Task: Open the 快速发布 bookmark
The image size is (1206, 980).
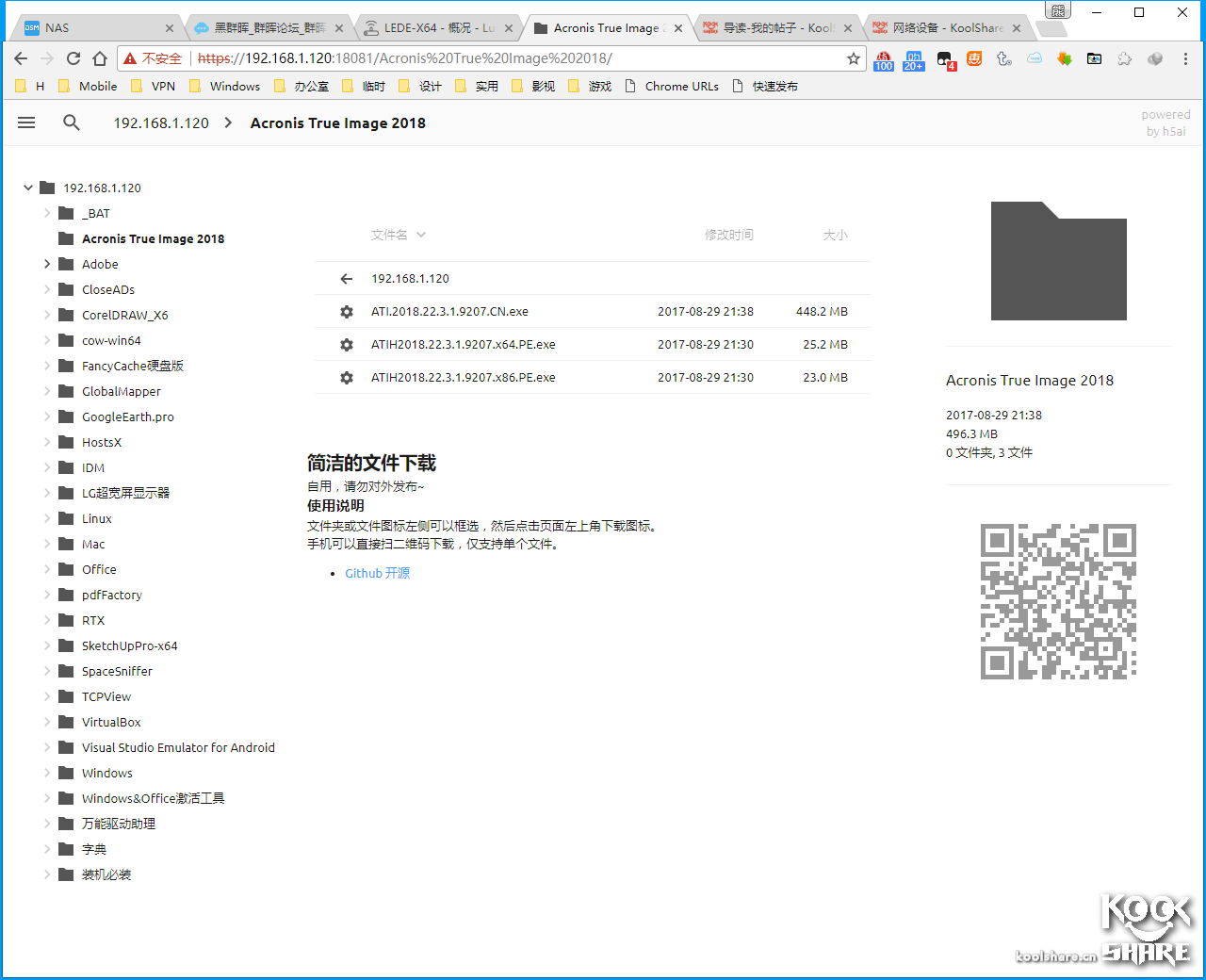Action: (x=765, y=86)
